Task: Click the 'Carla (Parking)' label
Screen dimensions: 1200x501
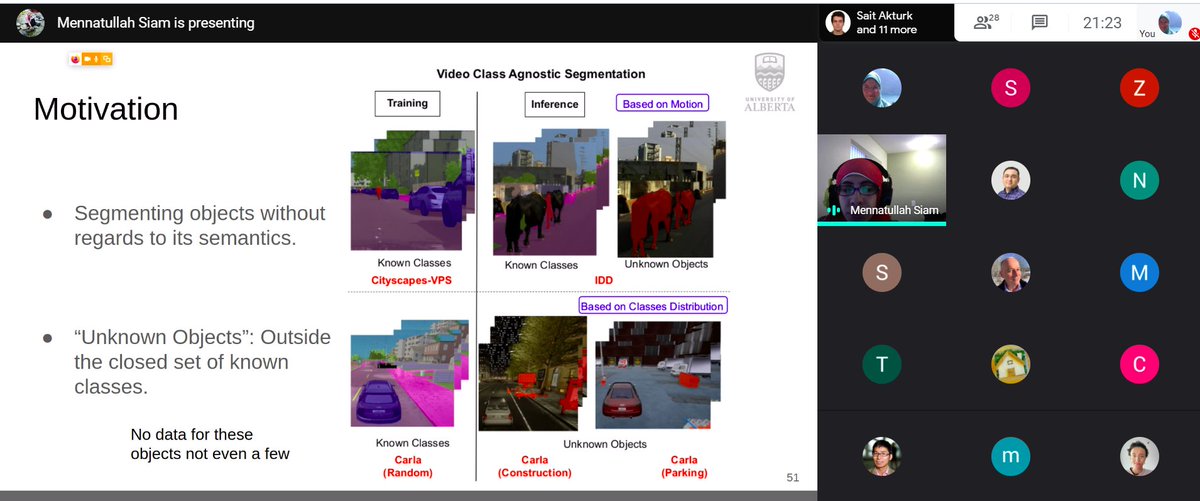Action: click(x=683, y=465)
